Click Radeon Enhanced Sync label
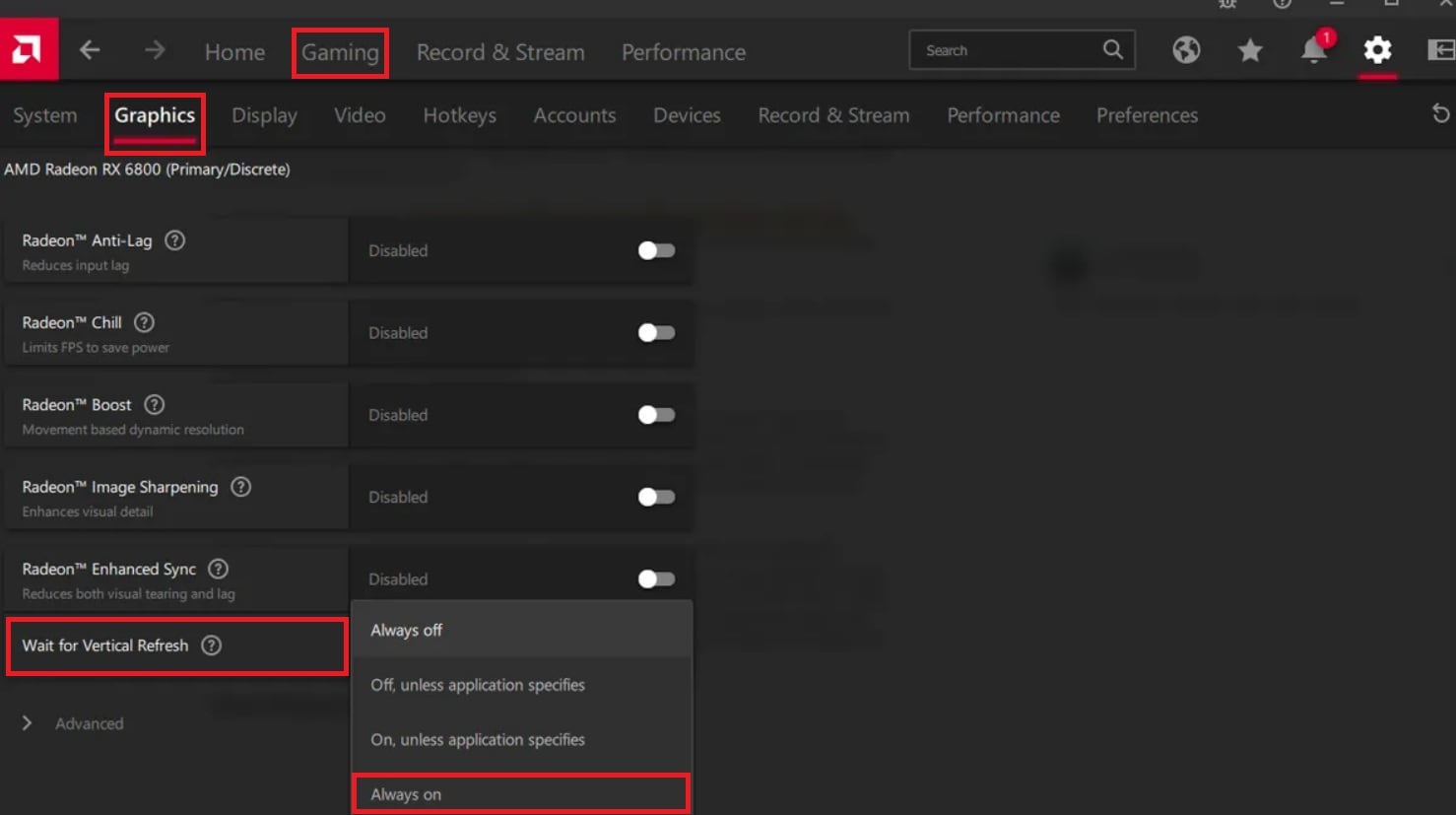The height and width of the screenshot is (815, 1456). [109, 569]
